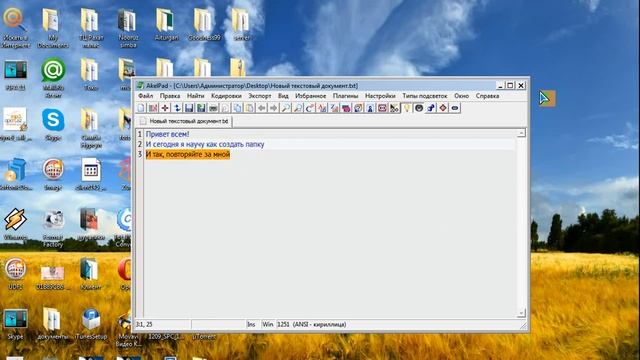Click highlighted line 'И так, повторяйте за мной'
Image resolution: width=640 pixels, height=360 pixels.
click(188, 154)
